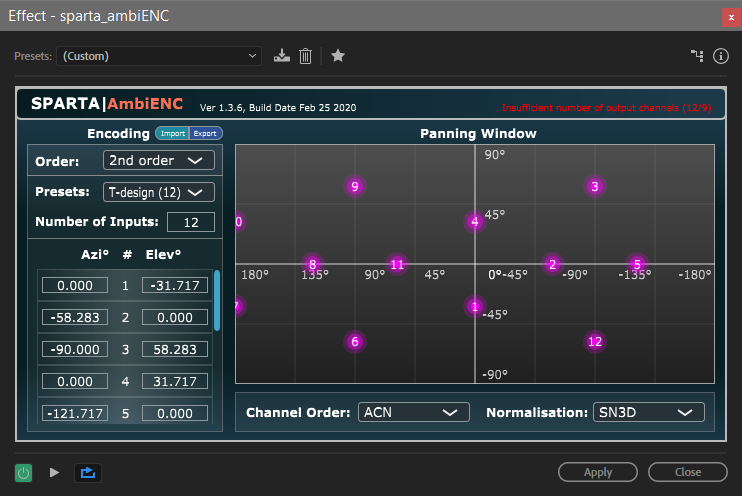Open the Channel Order ACN dropdown
This screenshot has width=742, height=496.
tap(414, 412)
